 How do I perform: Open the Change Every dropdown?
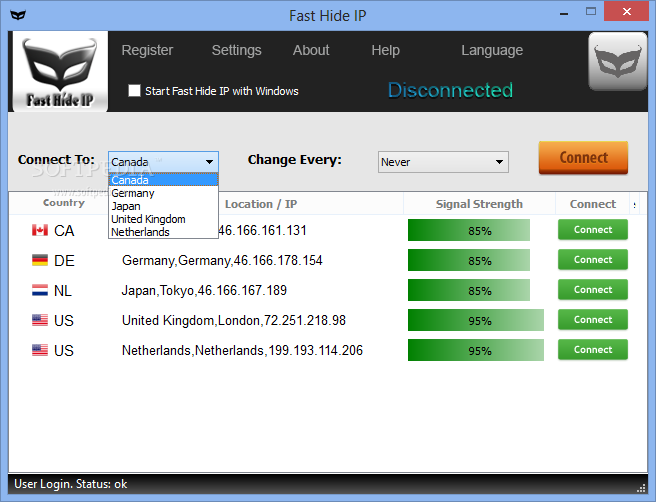443,162
